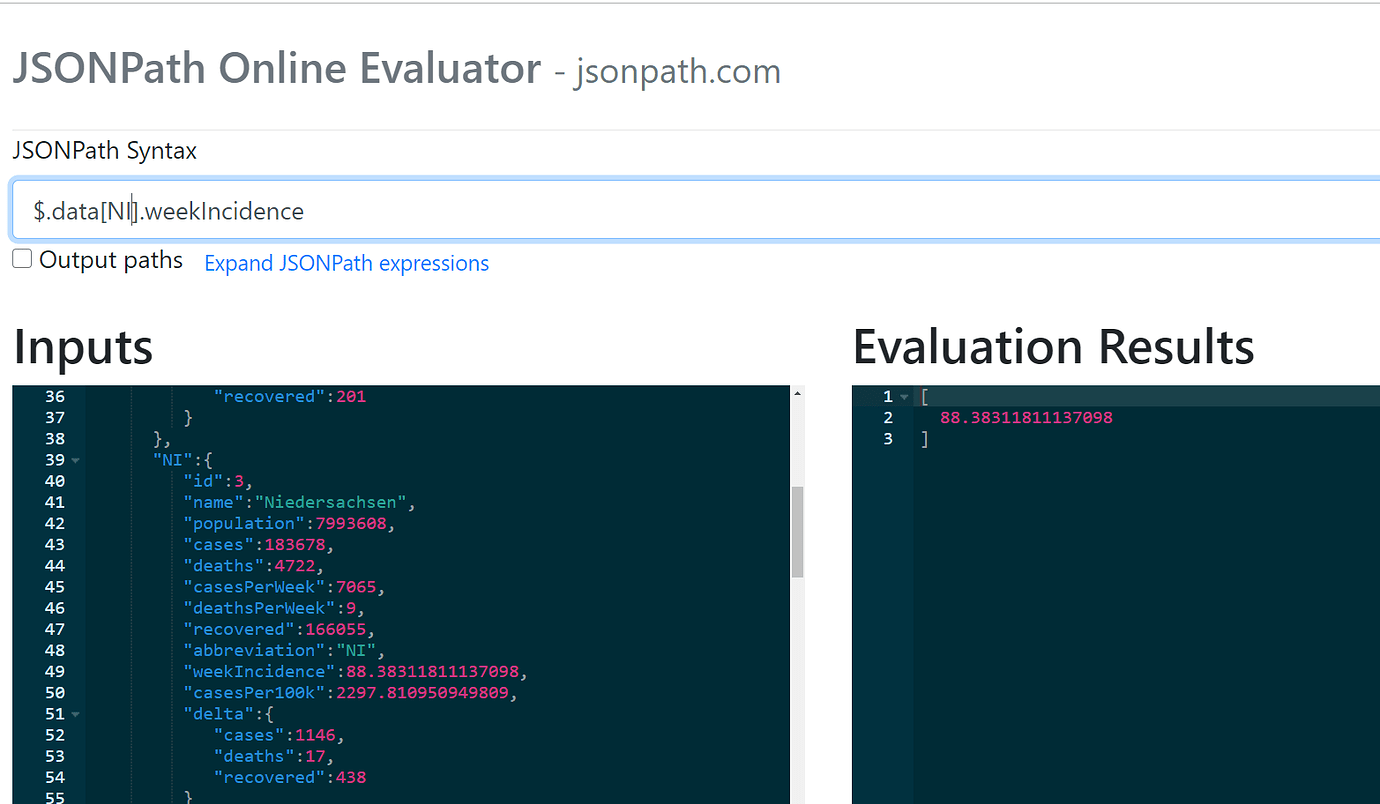Click the 88.38311811137098 result in Evaluation Results
This screenshot has height=804, width=1380.
(1026, 418)
